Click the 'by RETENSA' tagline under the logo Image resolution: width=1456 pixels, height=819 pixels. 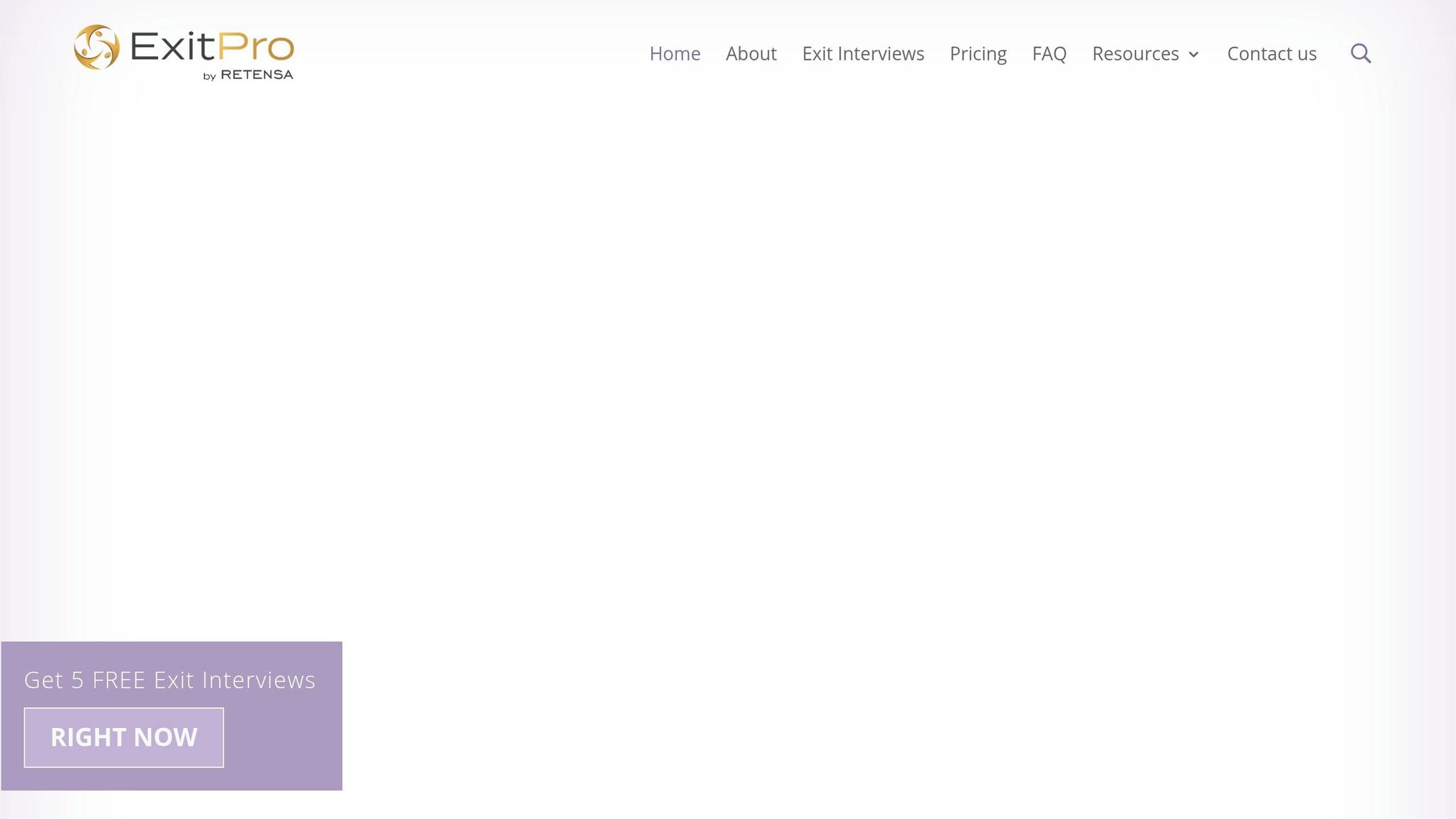[248, 75]
